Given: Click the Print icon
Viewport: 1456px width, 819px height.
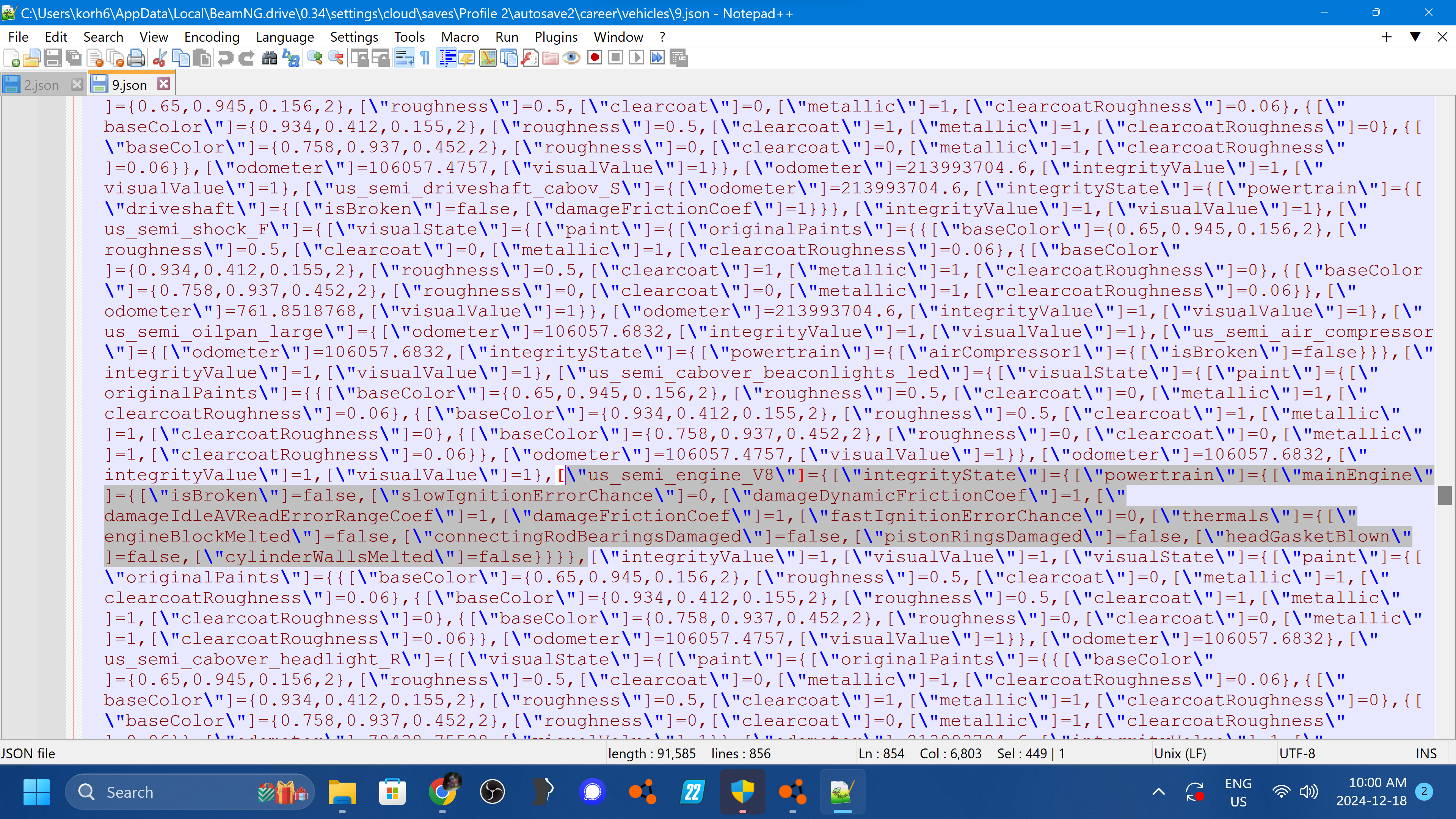Looking at the screenshot, I should pos(136,58).
